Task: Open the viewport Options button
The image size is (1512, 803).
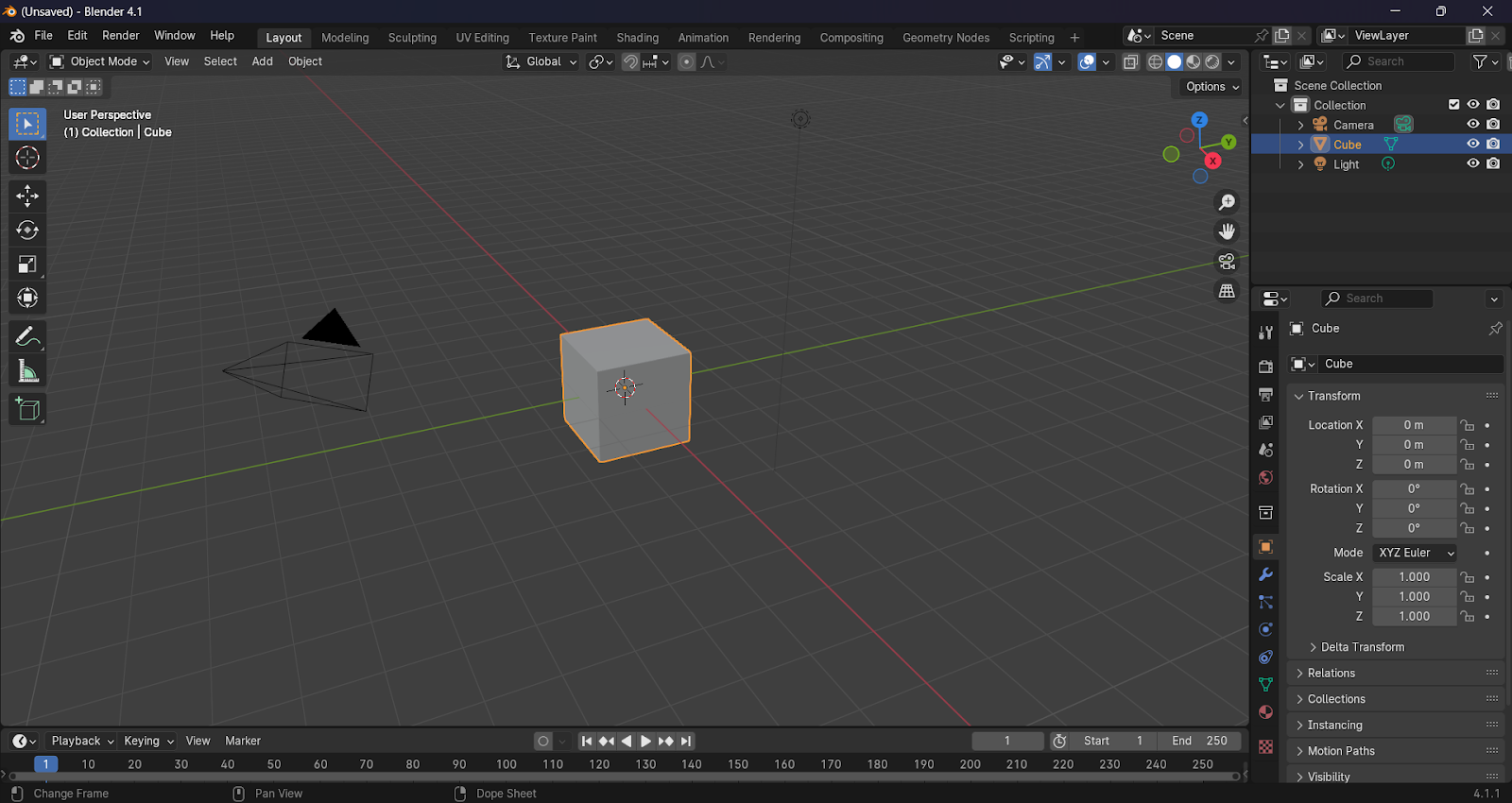Action: 1212,87
